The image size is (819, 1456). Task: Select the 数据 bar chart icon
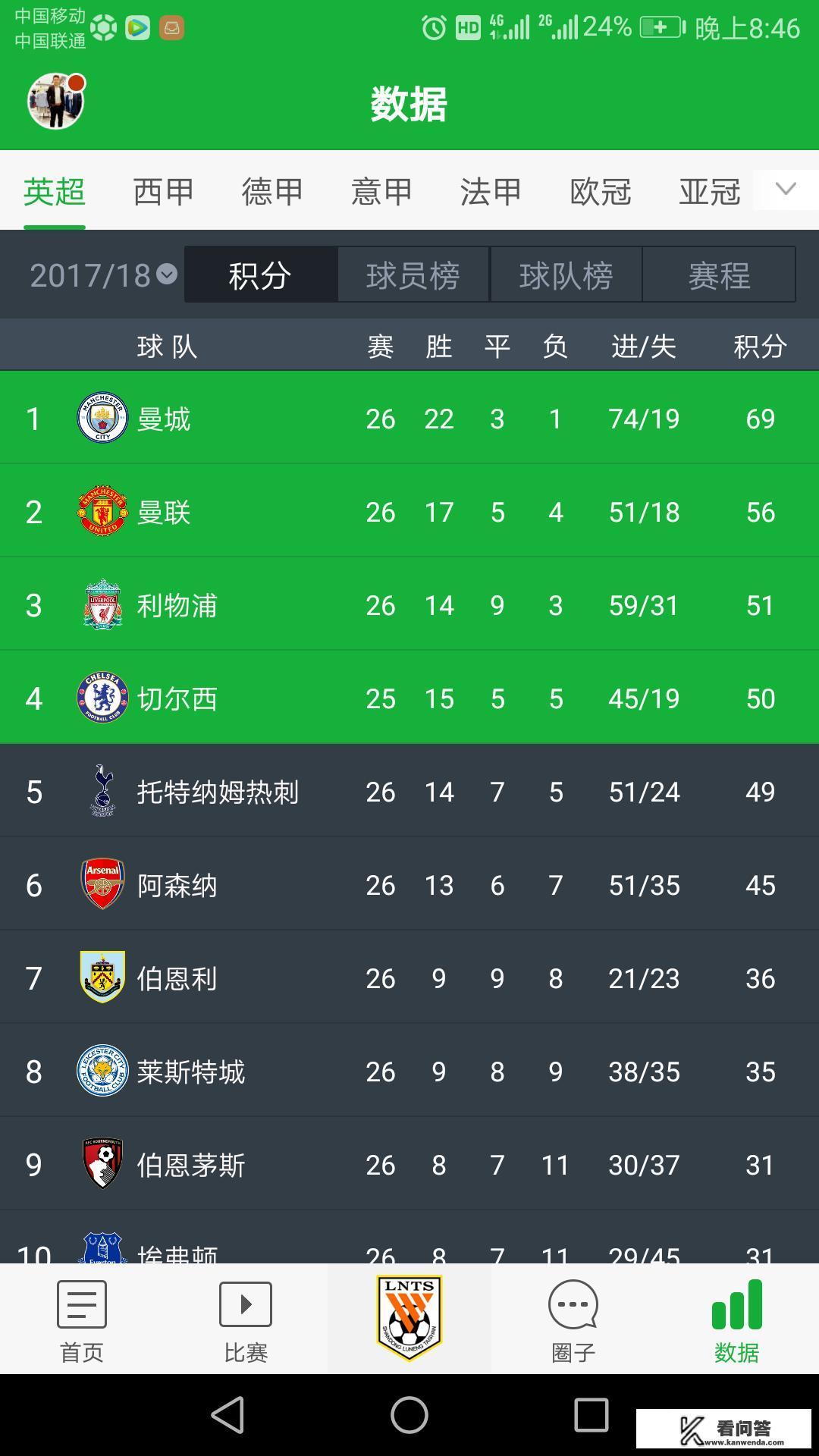(736, 1304)
